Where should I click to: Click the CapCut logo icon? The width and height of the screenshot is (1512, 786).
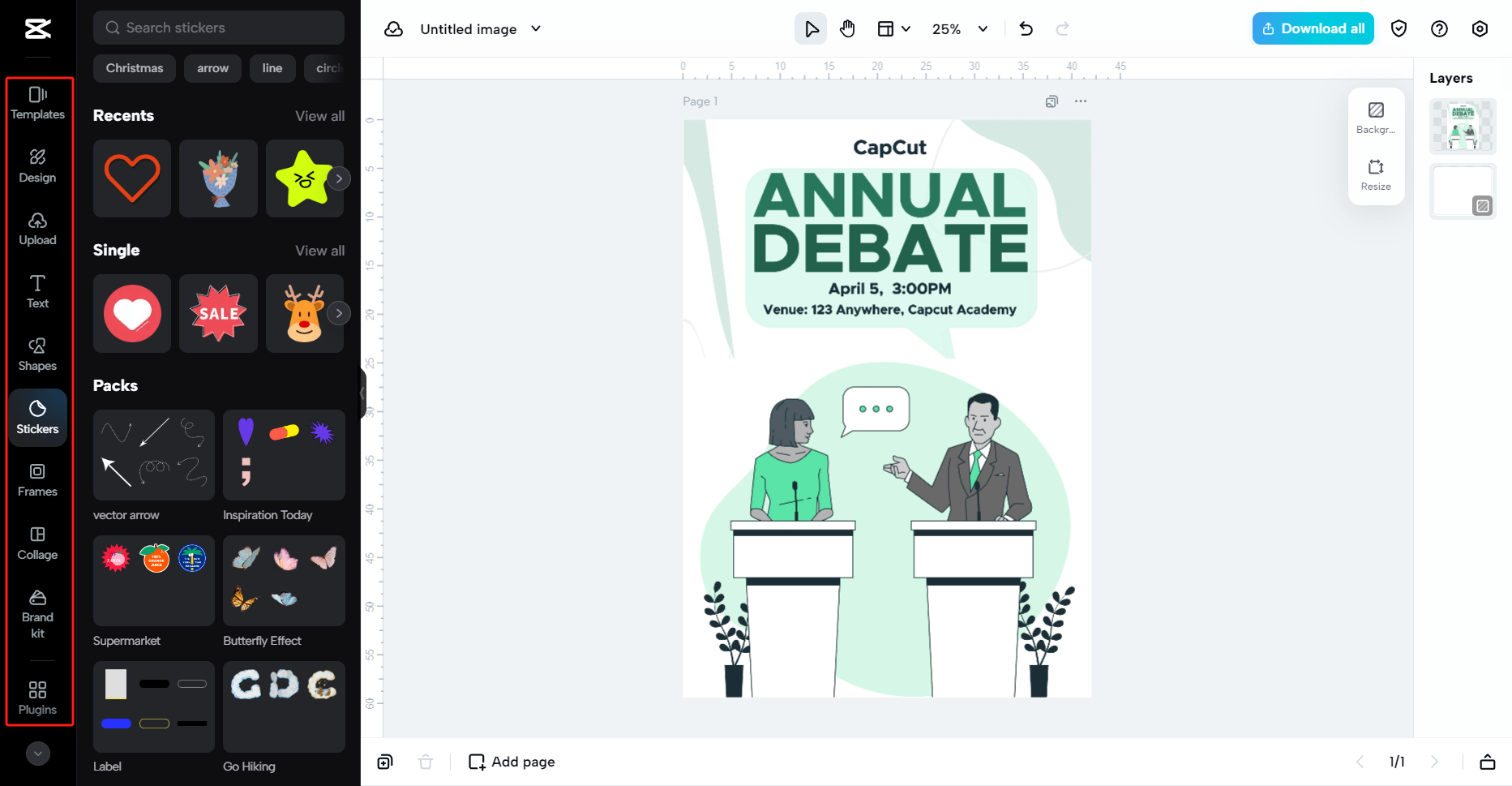pyautogui.click(x=37, y=28)
